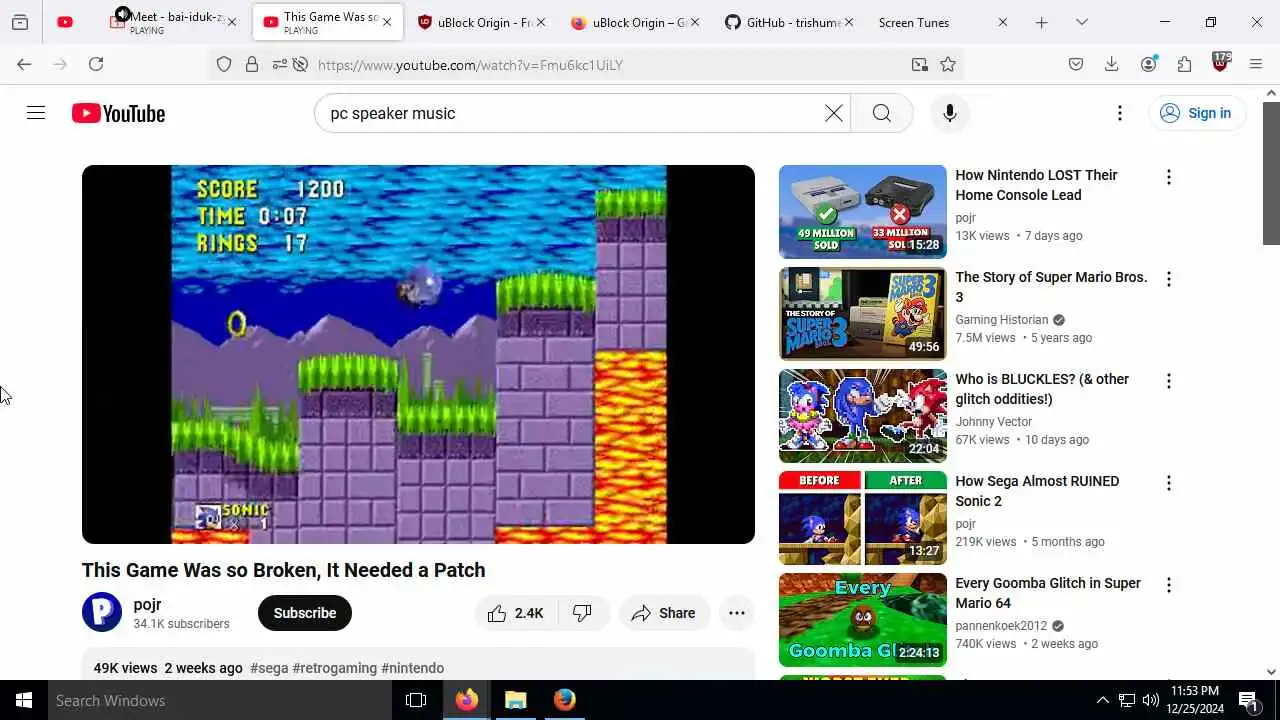1280x720 pixels.
Task: Open pojr channel avatar
Action: pos(102,612)
